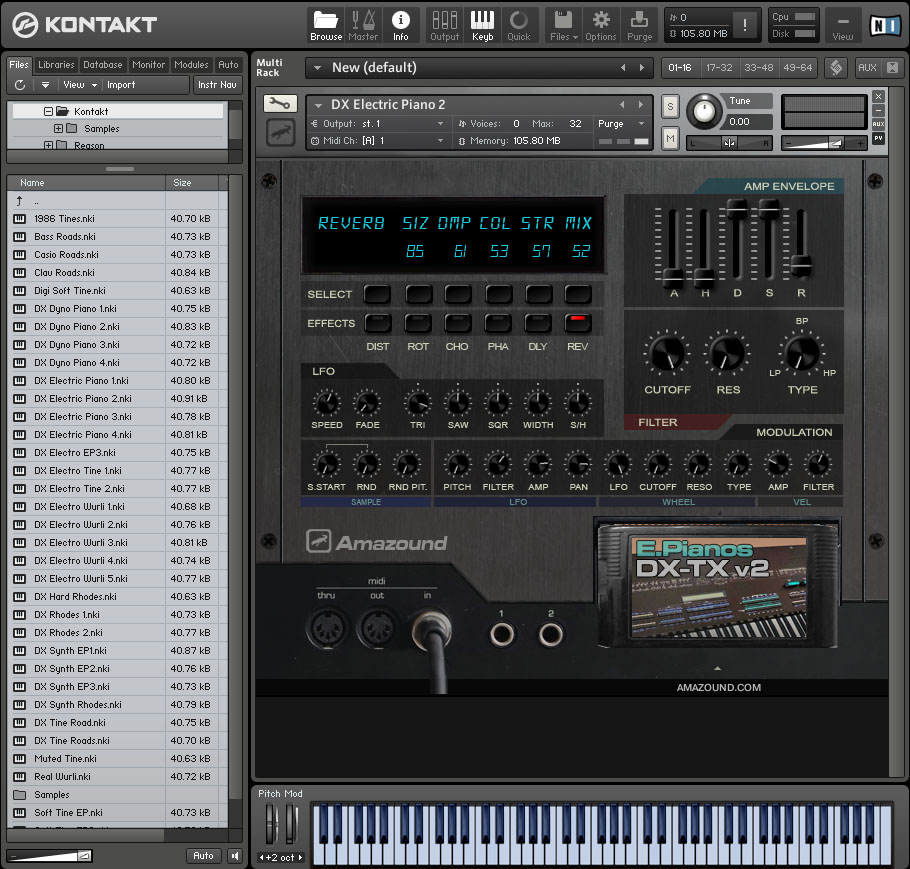Solo the instrument with S button
Image resolution: width=910 pixels, height=869 pixels.
[x=670, y=106]
